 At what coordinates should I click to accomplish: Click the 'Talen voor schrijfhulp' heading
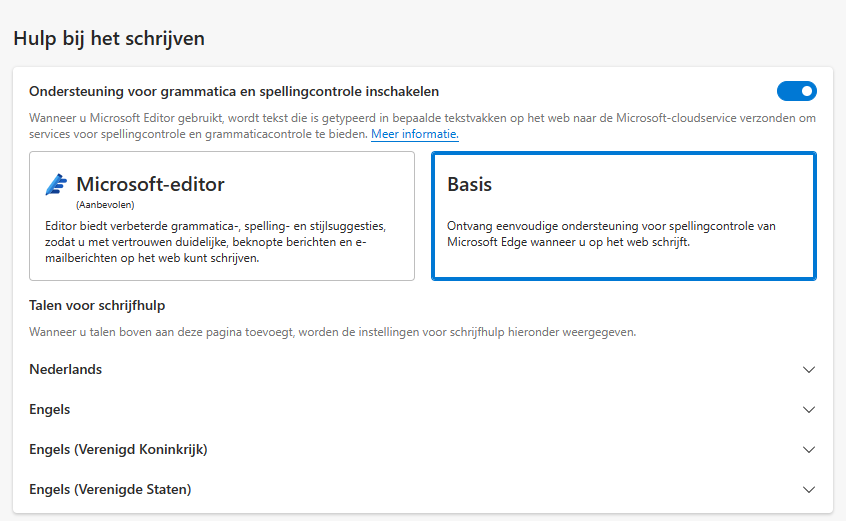97,305
